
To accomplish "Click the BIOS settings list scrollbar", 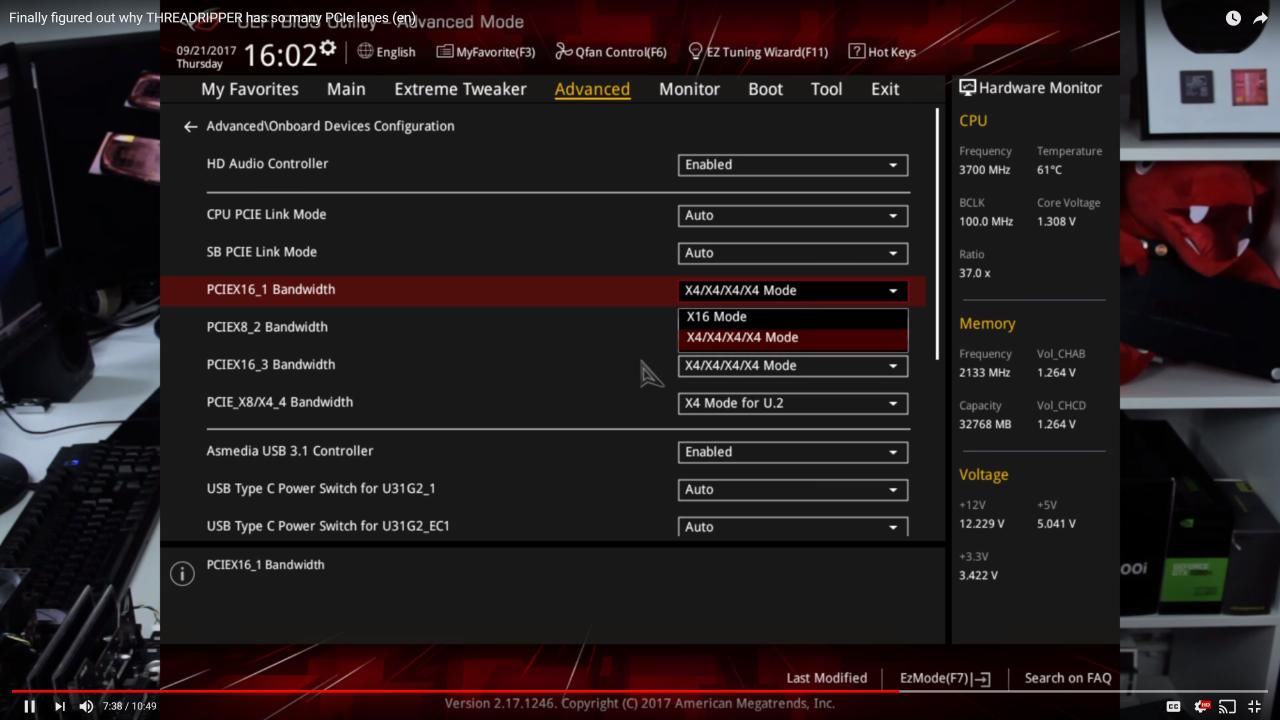I will pos(937,233).
